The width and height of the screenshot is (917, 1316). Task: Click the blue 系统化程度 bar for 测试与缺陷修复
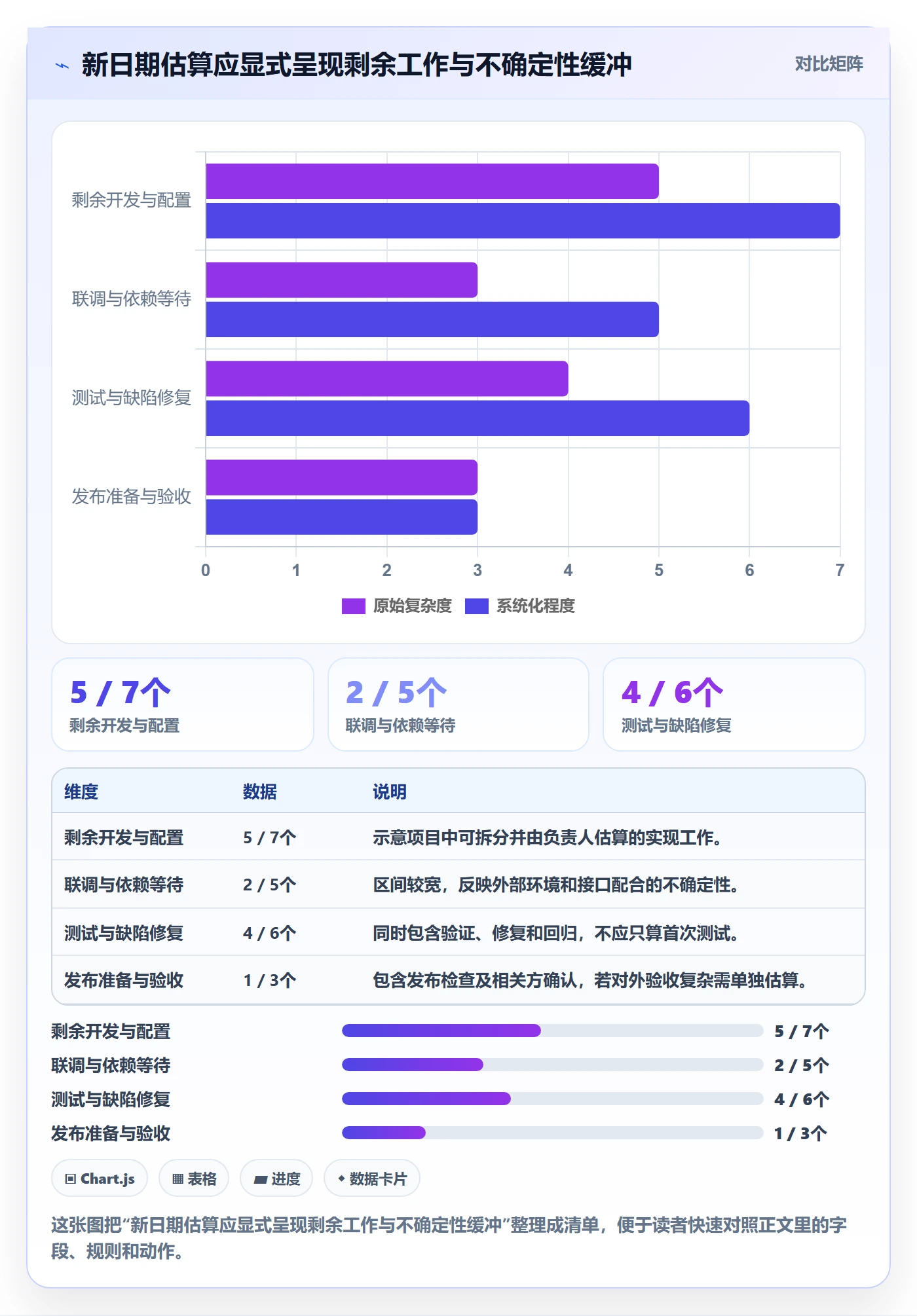point(477,418)
